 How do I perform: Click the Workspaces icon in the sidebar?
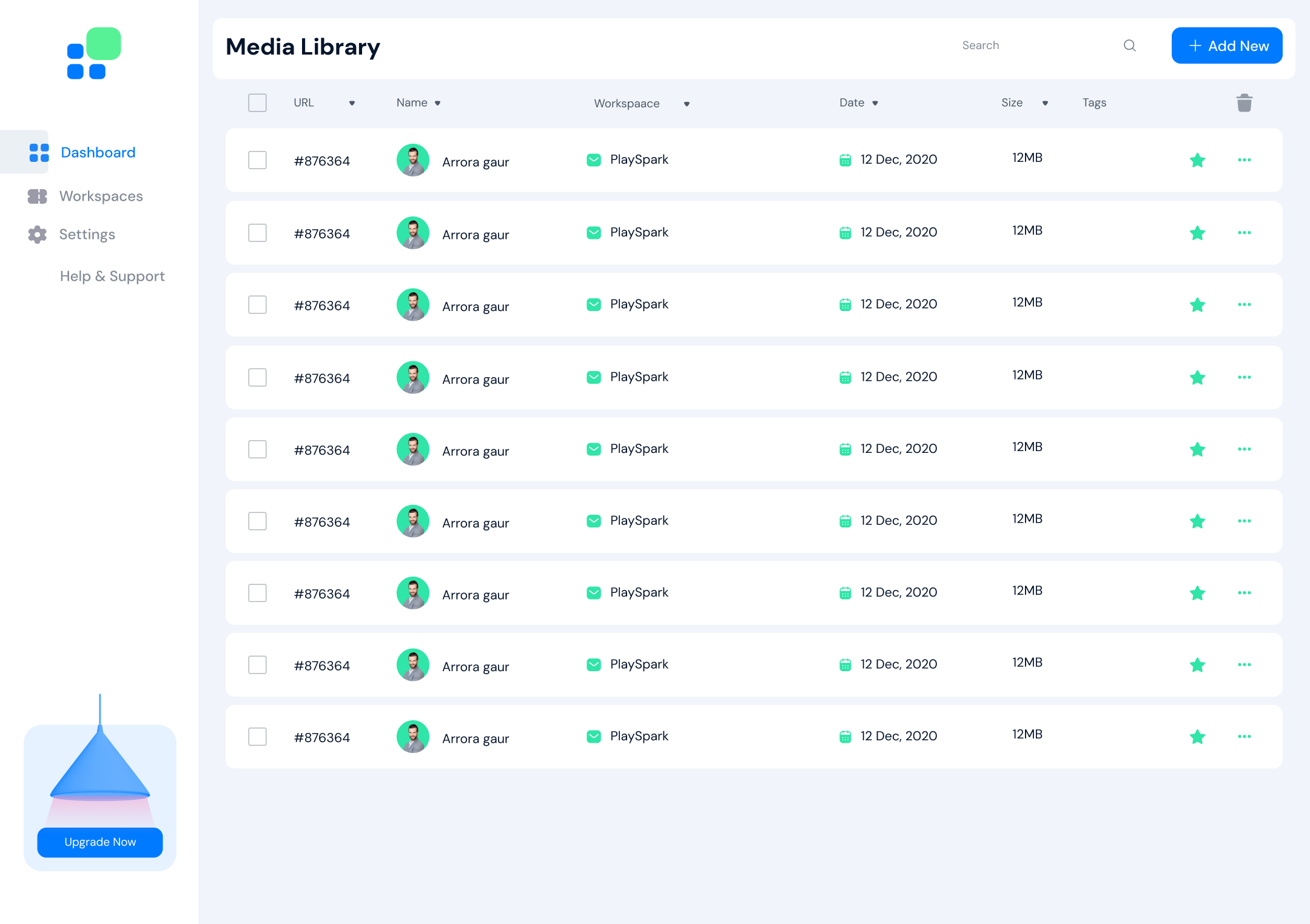click(x=38, y=196)
